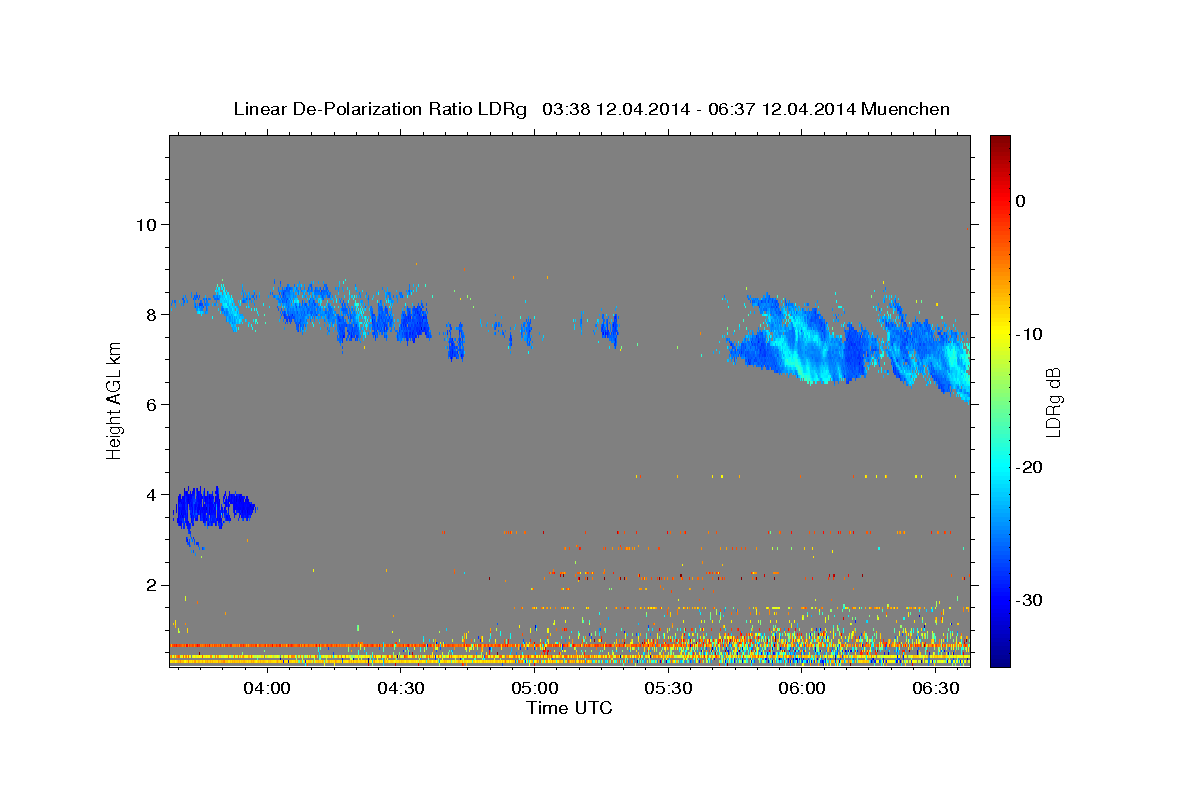Click the 06:30 time tick label
Screen dimensions: 1200x800
tap(937, 689)
